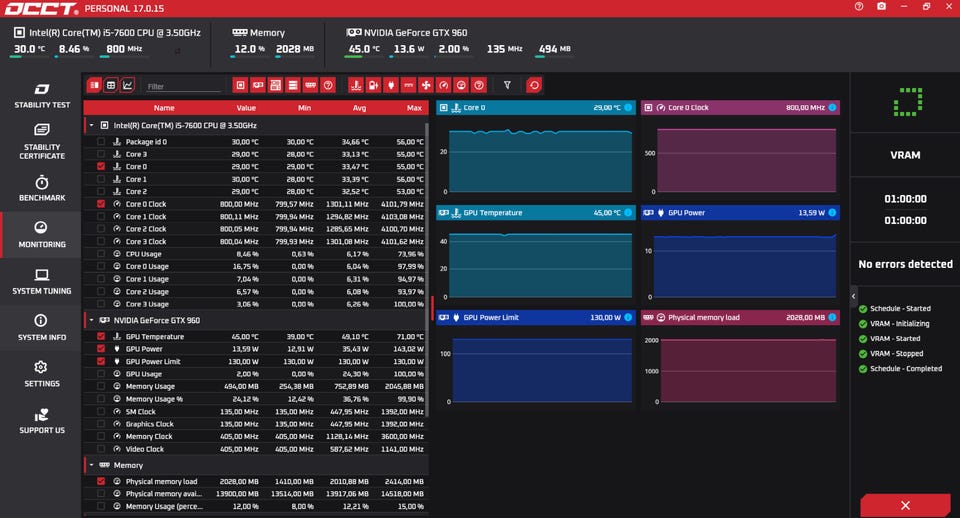Select the Core 3 Usage row
Image resolution: width=960 pixels, height=518 pixels.
256,304
